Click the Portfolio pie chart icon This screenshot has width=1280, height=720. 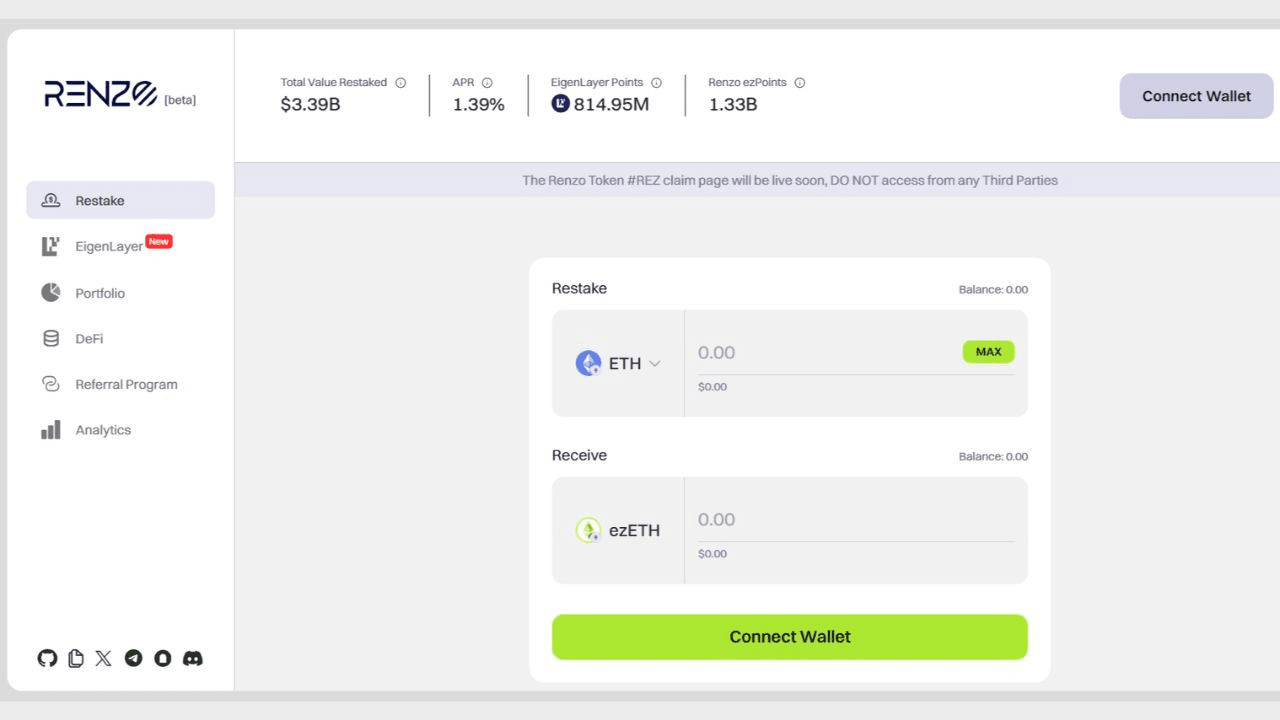(x=51, y=292)
